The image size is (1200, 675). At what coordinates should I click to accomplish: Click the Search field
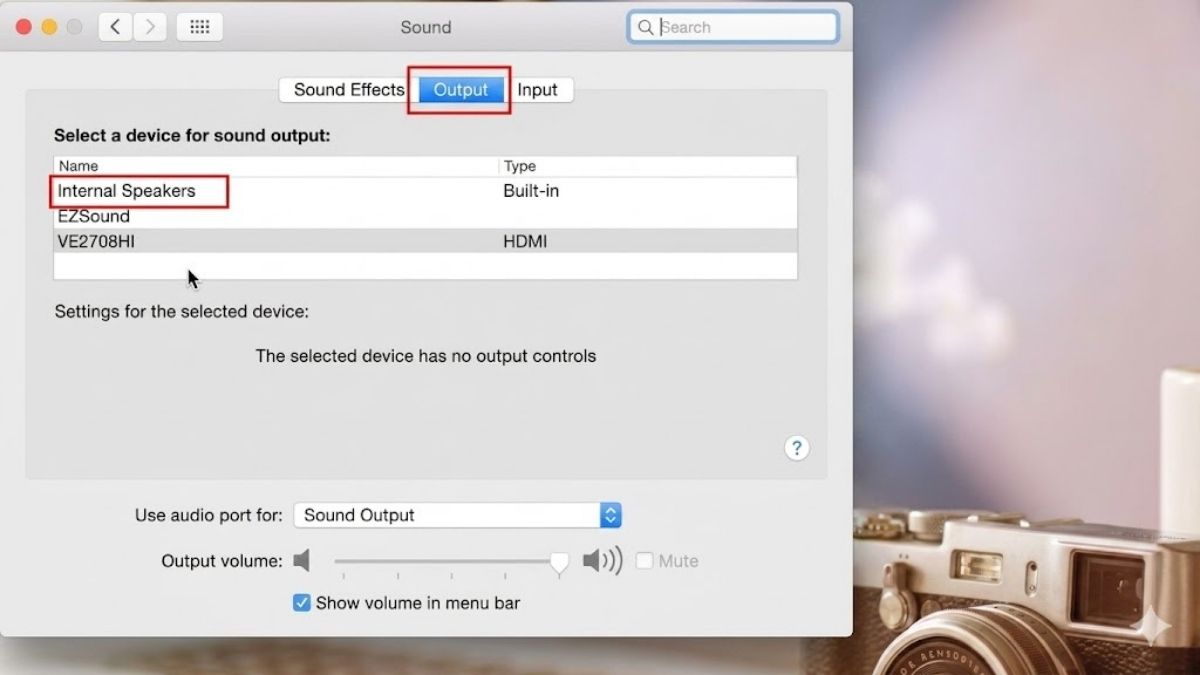(x=733, y=27)
